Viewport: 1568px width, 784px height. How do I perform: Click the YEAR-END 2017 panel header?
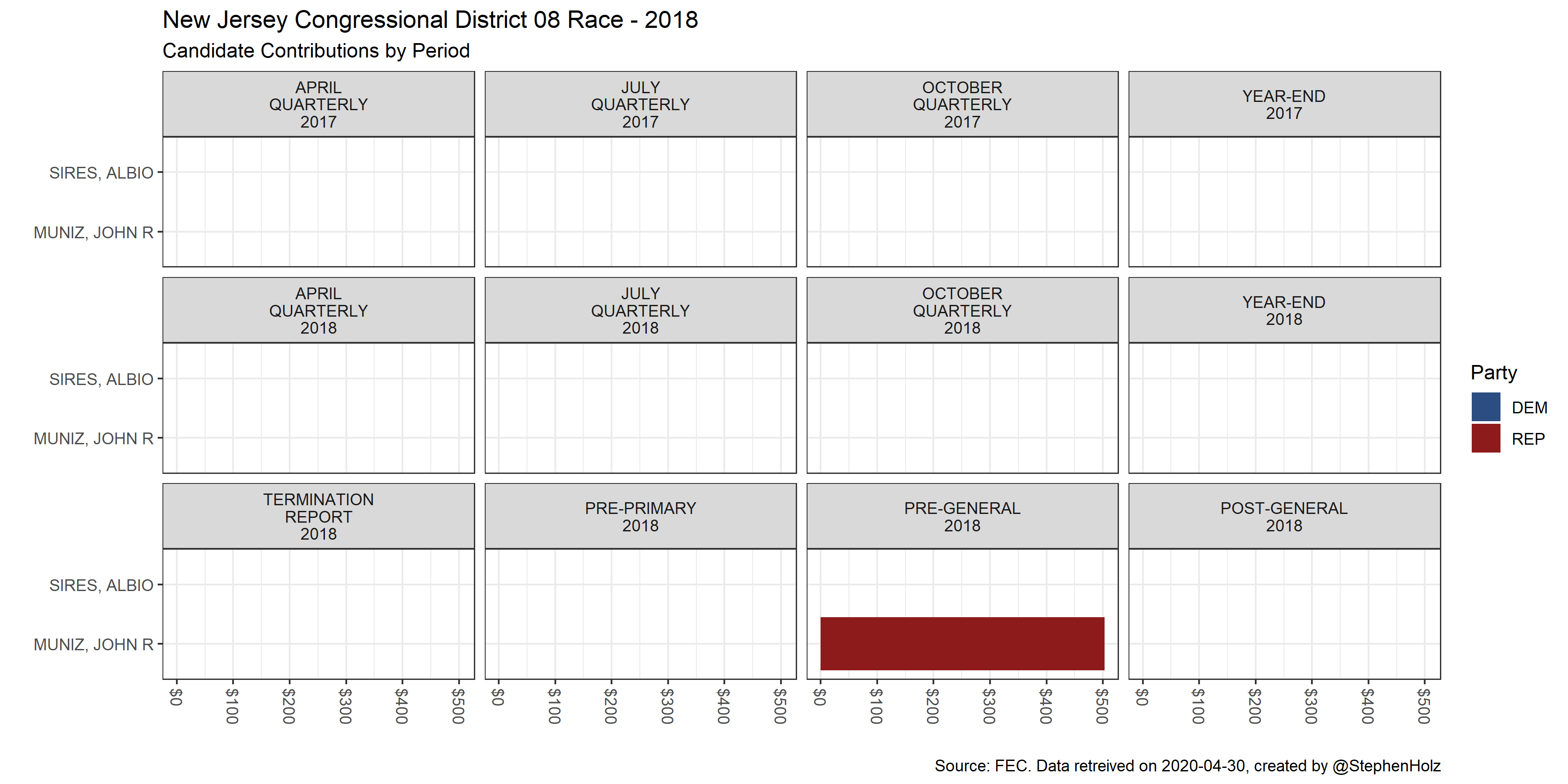1284,105
